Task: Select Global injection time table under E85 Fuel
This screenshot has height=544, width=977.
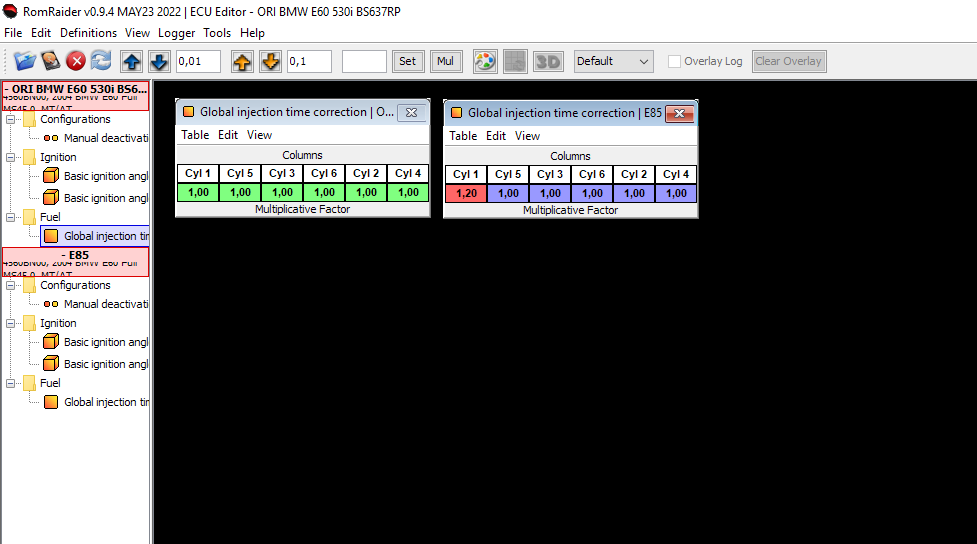Action: 96,402
